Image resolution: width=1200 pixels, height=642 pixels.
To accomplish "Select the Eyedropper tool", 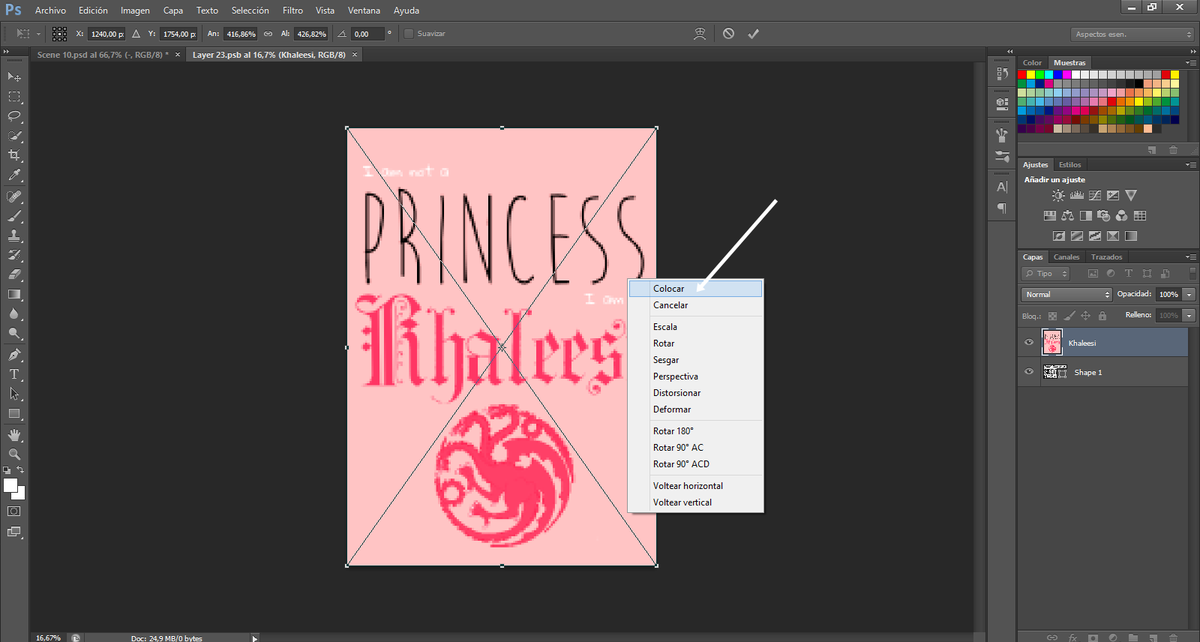I will pos(14,173).
